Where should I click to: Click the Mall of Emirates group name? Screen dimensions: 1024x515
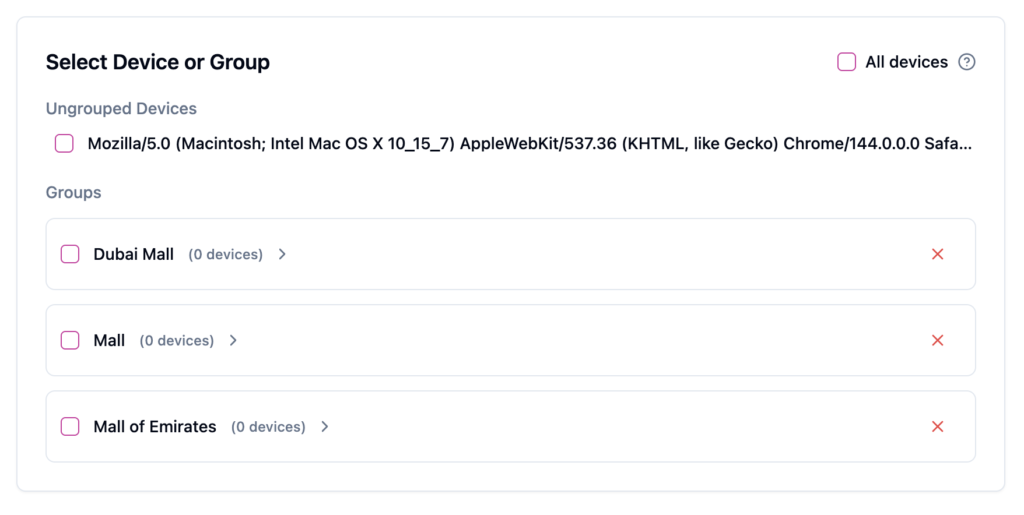[x=155, y=426]
